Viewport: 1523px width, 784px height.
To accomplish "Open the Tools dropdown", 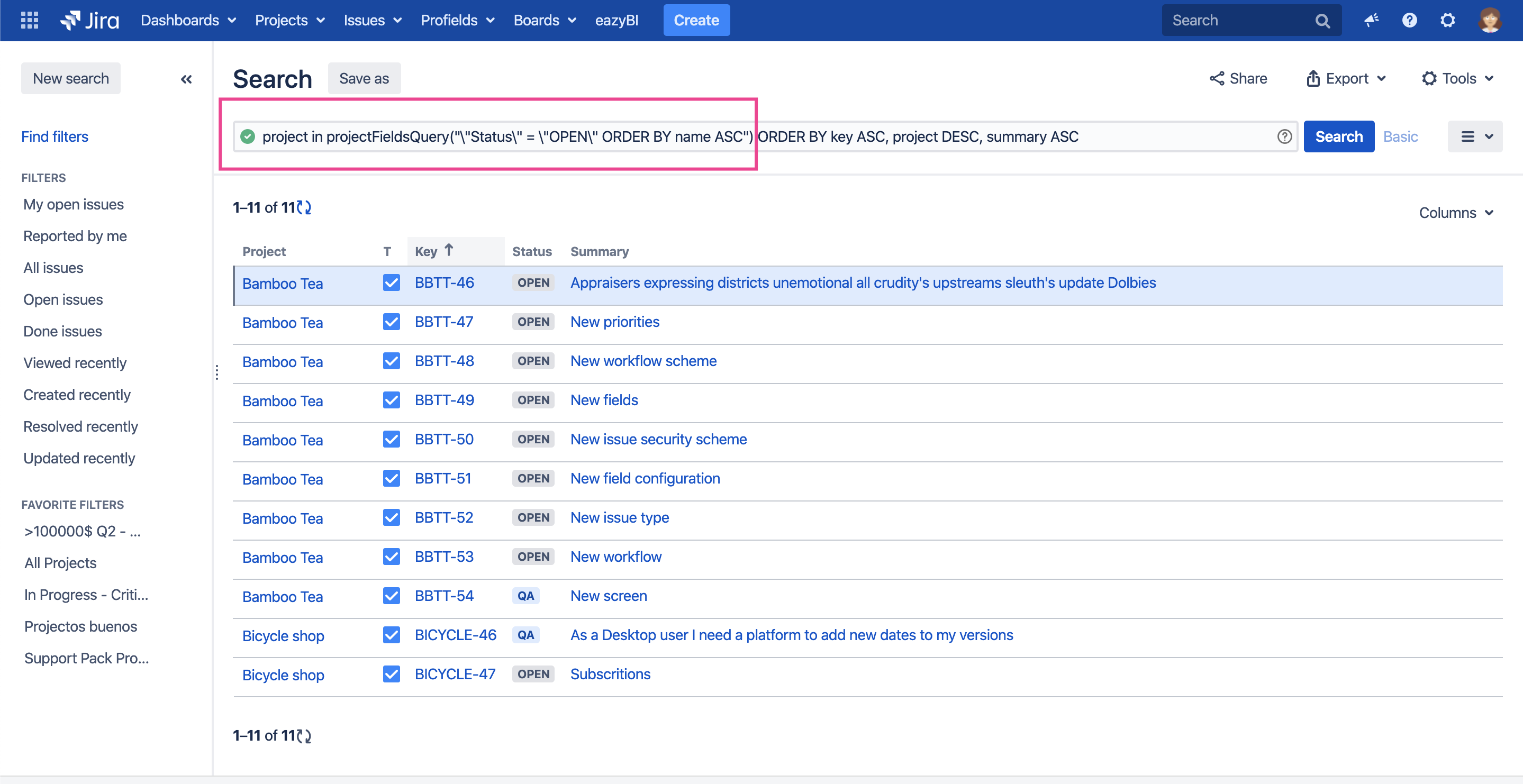I will 1457,79.
